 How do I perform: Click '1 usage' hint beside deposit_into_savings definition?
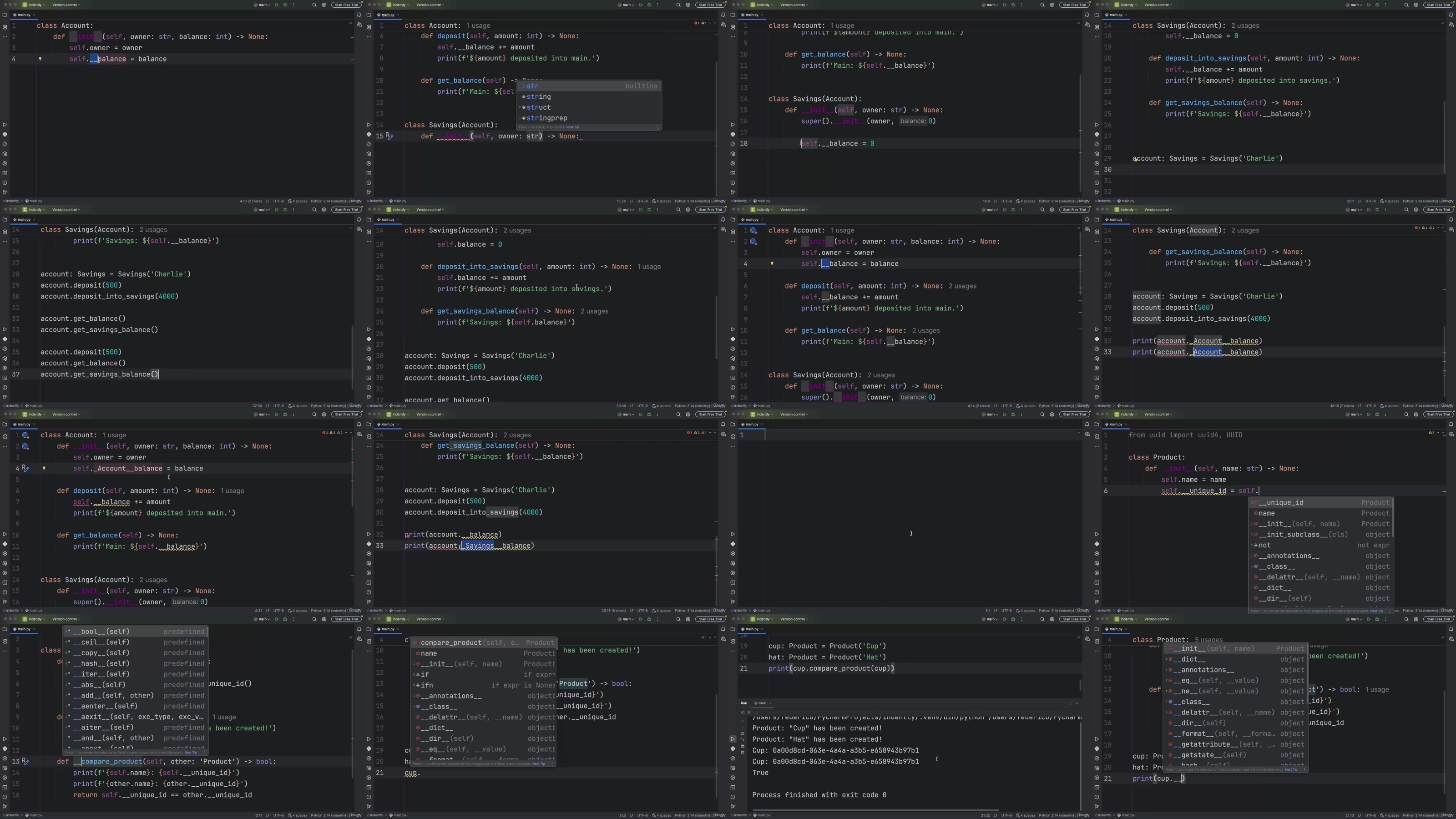click(649, 267)
